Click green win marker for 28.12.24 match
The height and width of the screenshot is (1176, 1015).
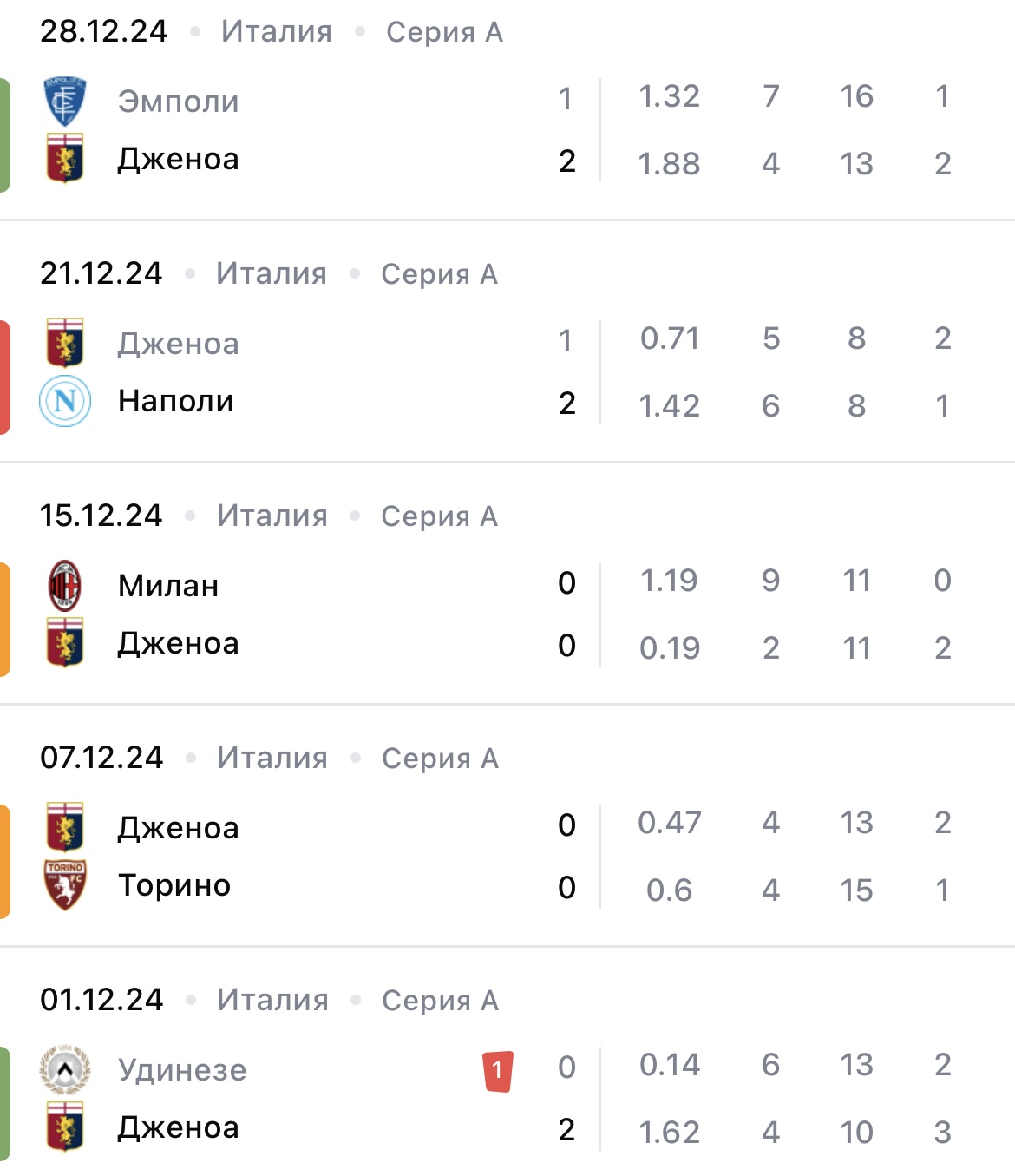(5, 135)
